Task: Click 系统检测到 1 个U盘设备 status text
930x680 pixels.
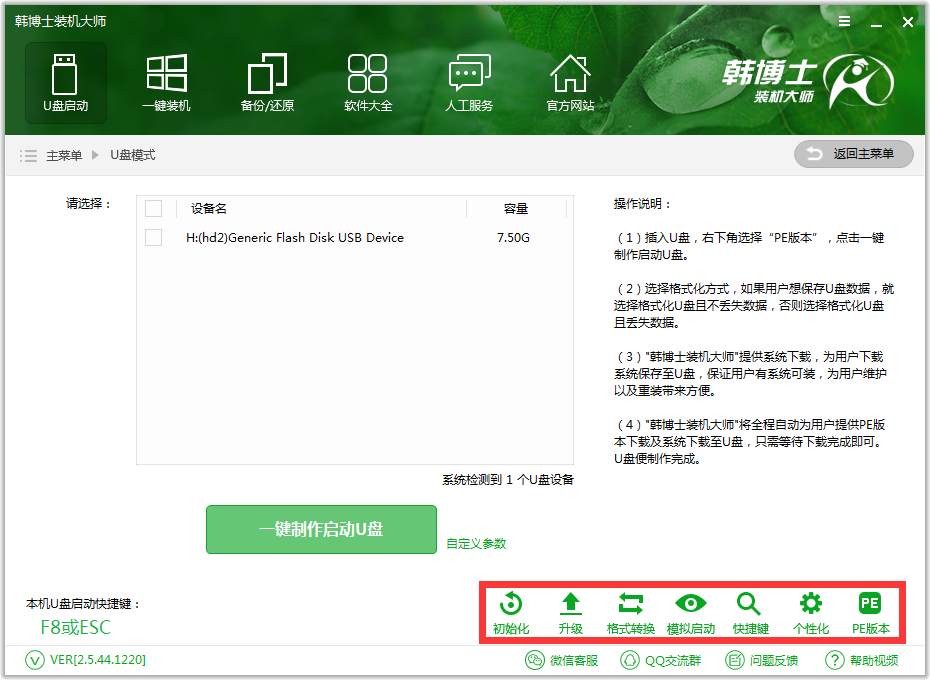Action: 508,479
